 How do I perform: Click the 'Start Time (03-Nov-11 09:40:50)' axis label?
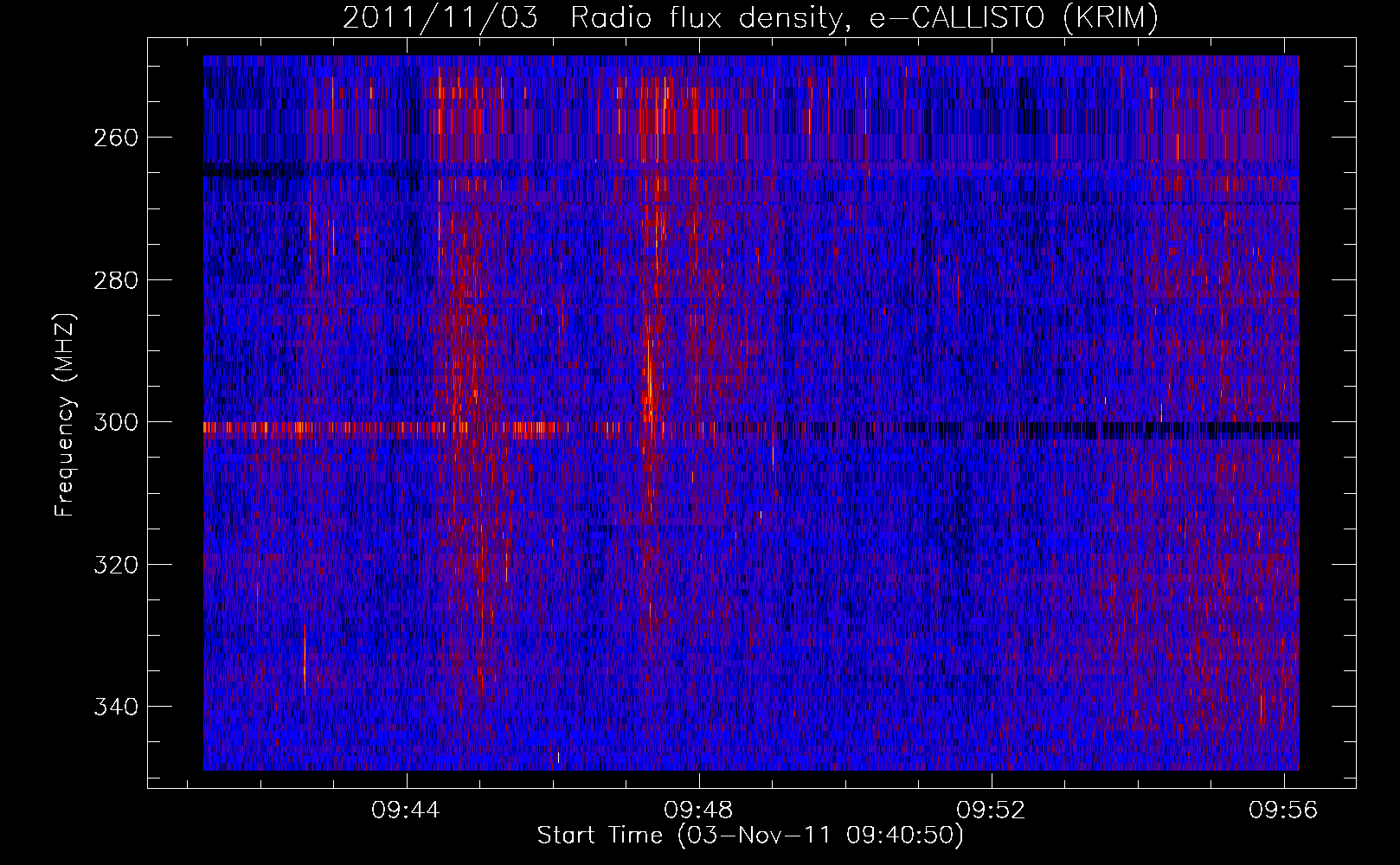point(750,836)
